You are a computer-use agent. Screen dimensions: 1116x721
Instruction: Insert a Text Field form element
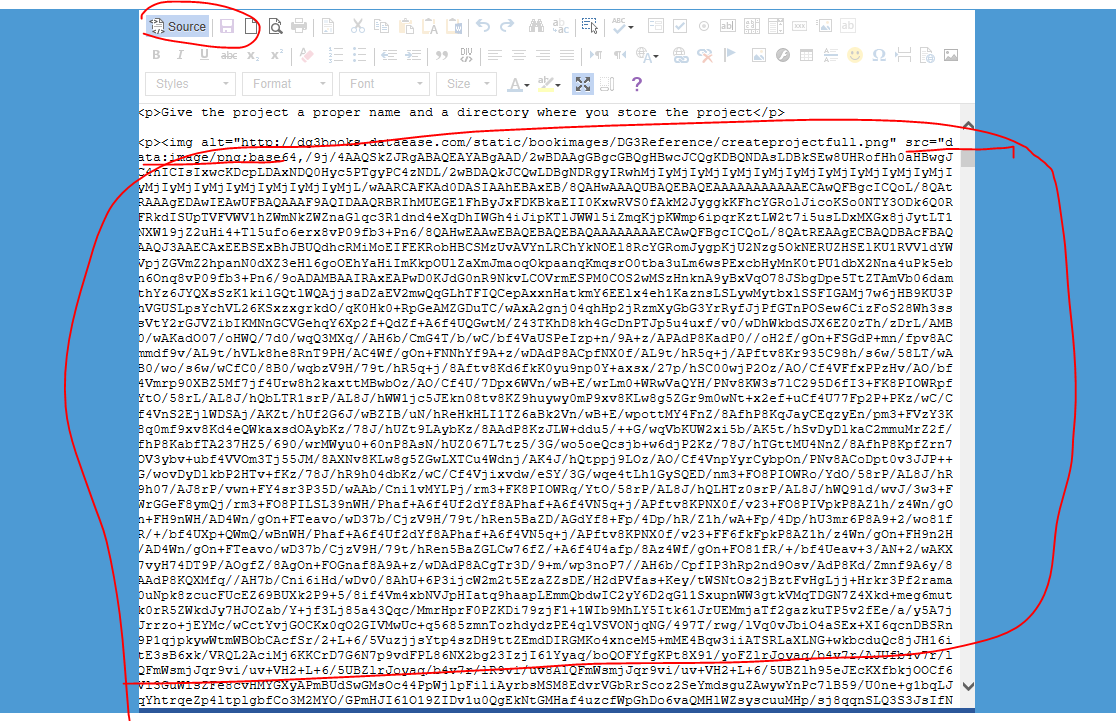(x=728, y=26)
